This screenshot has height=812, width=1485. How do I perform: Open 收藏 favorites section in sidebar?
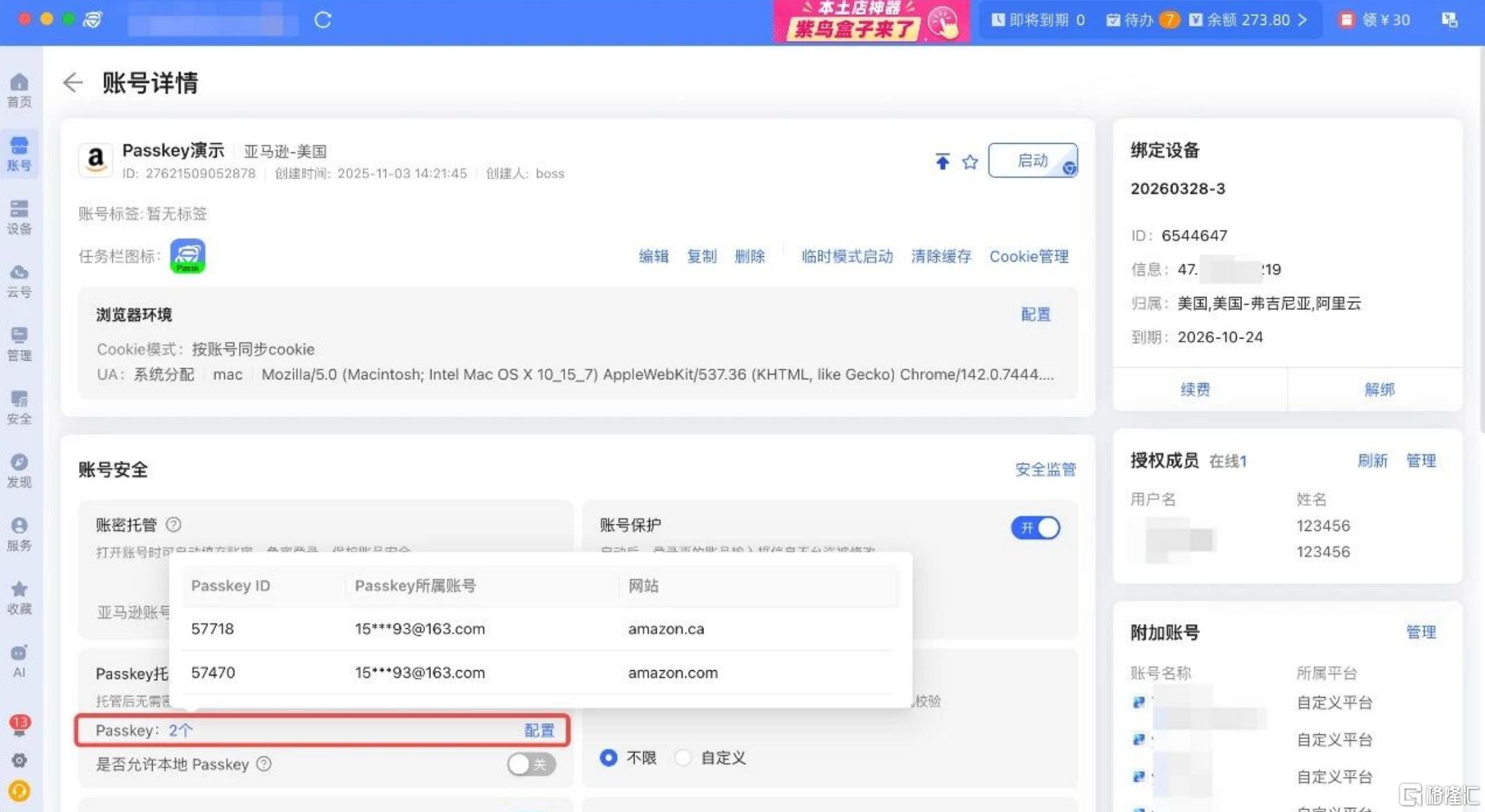pos(19,598)
